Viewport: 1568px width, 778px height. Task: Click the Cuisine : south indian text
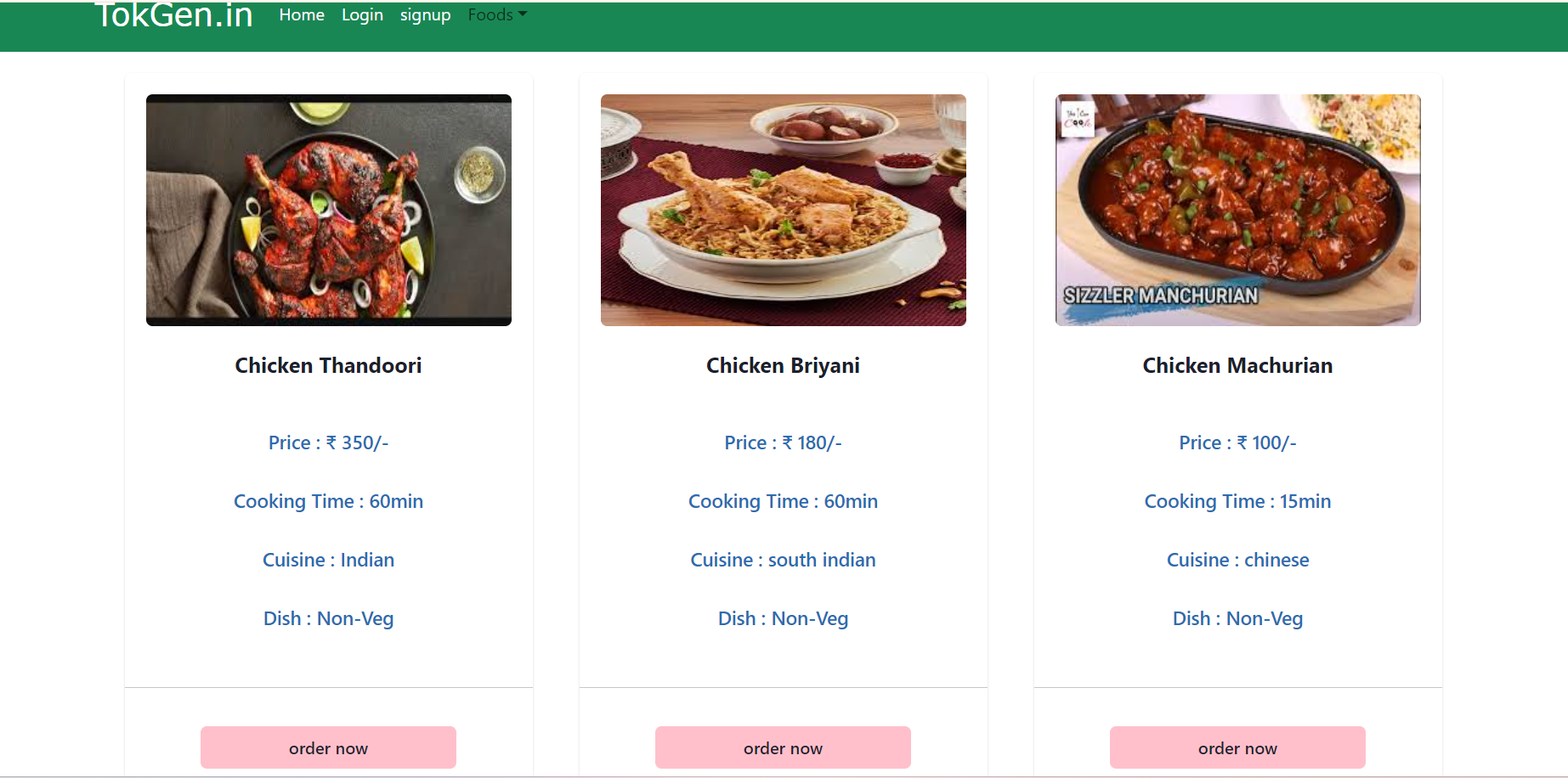pyautogui.click(x=783, y=560)
